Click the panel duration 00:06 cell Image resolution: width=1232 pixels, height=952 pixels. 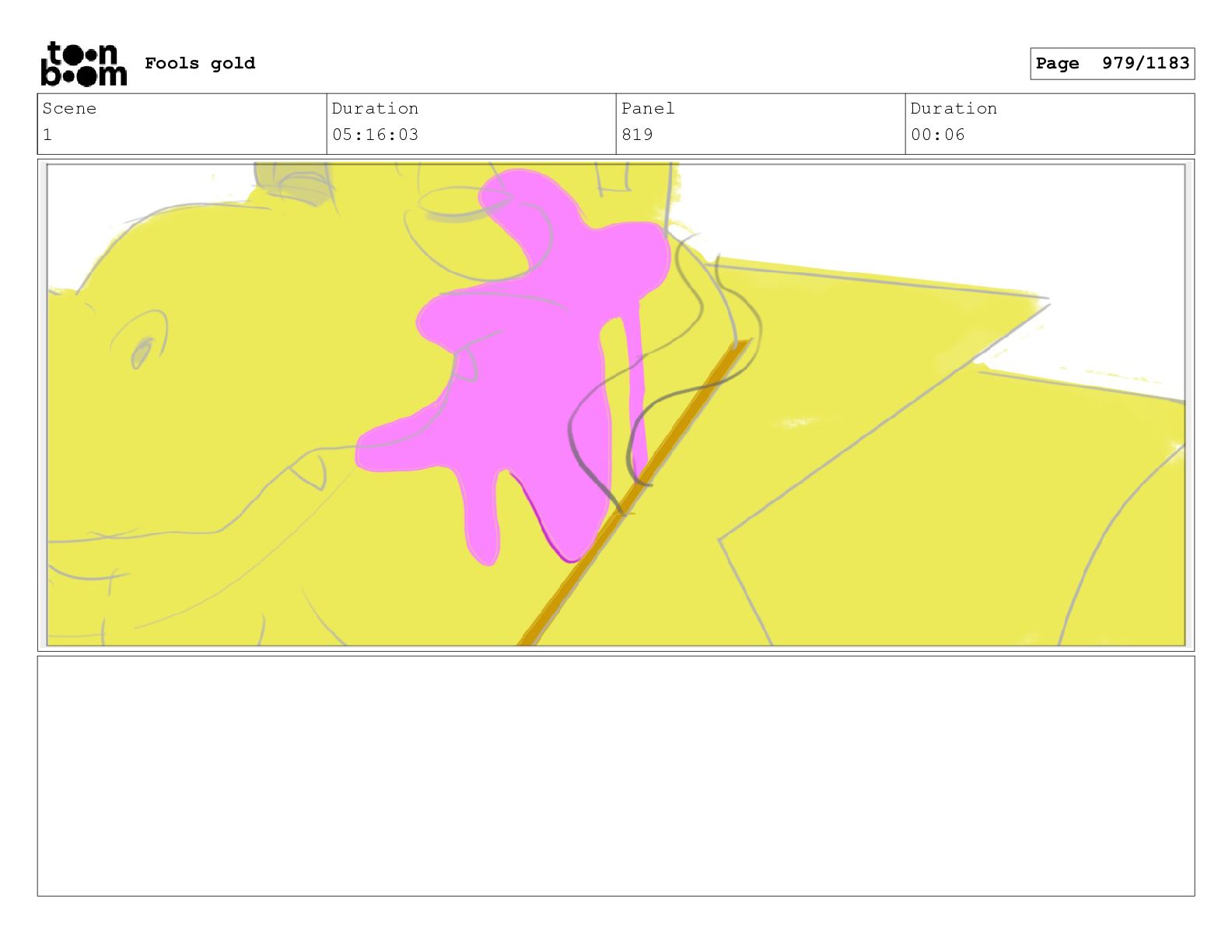1050,124
